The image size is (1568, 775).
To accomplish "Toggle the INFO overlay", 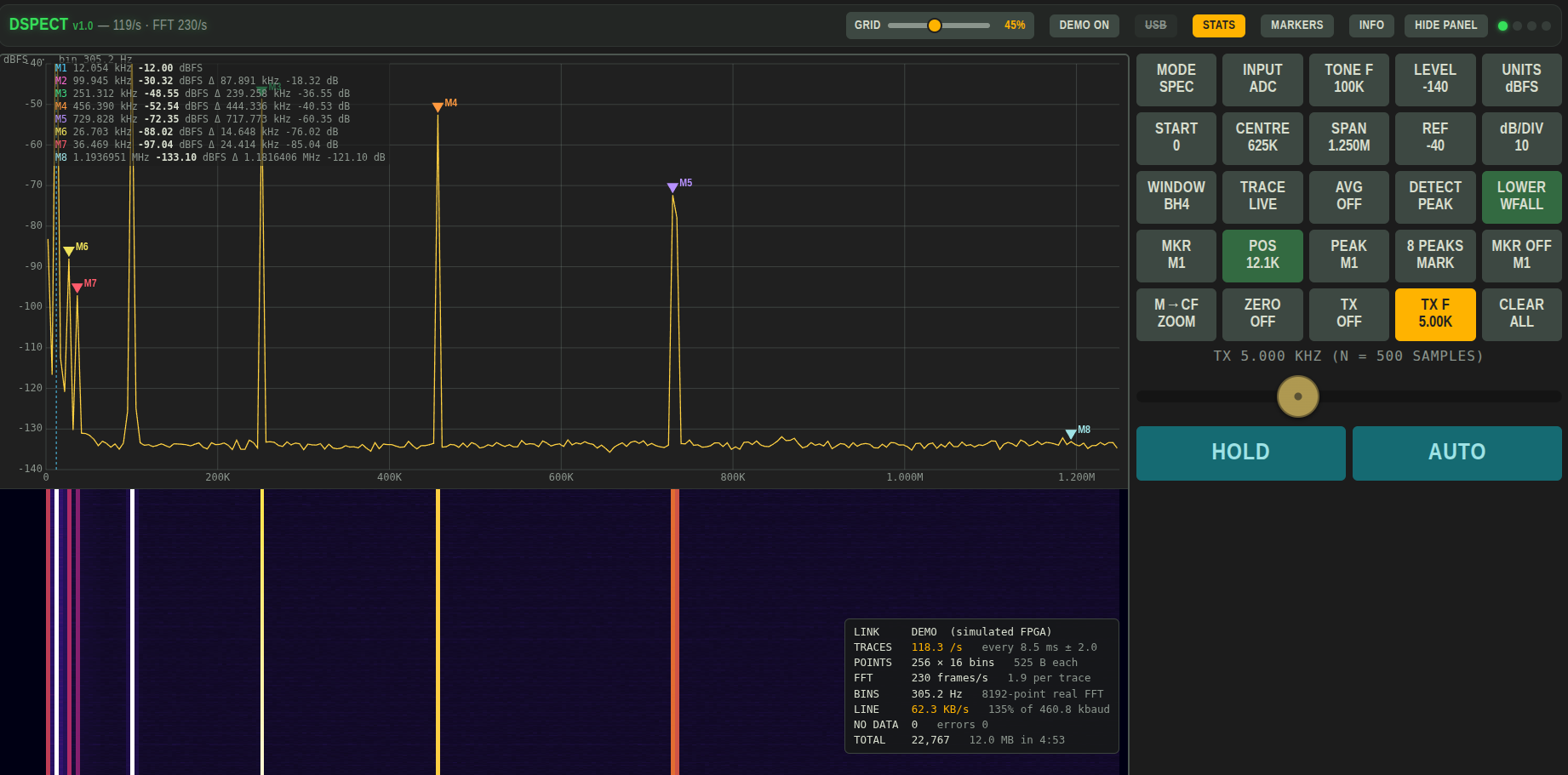I will (1371, 26).
